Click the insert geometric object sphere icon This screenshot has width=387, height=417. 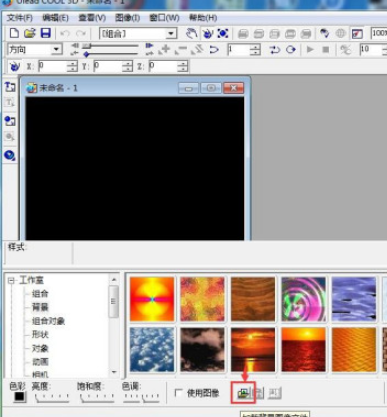click(10, 155)
